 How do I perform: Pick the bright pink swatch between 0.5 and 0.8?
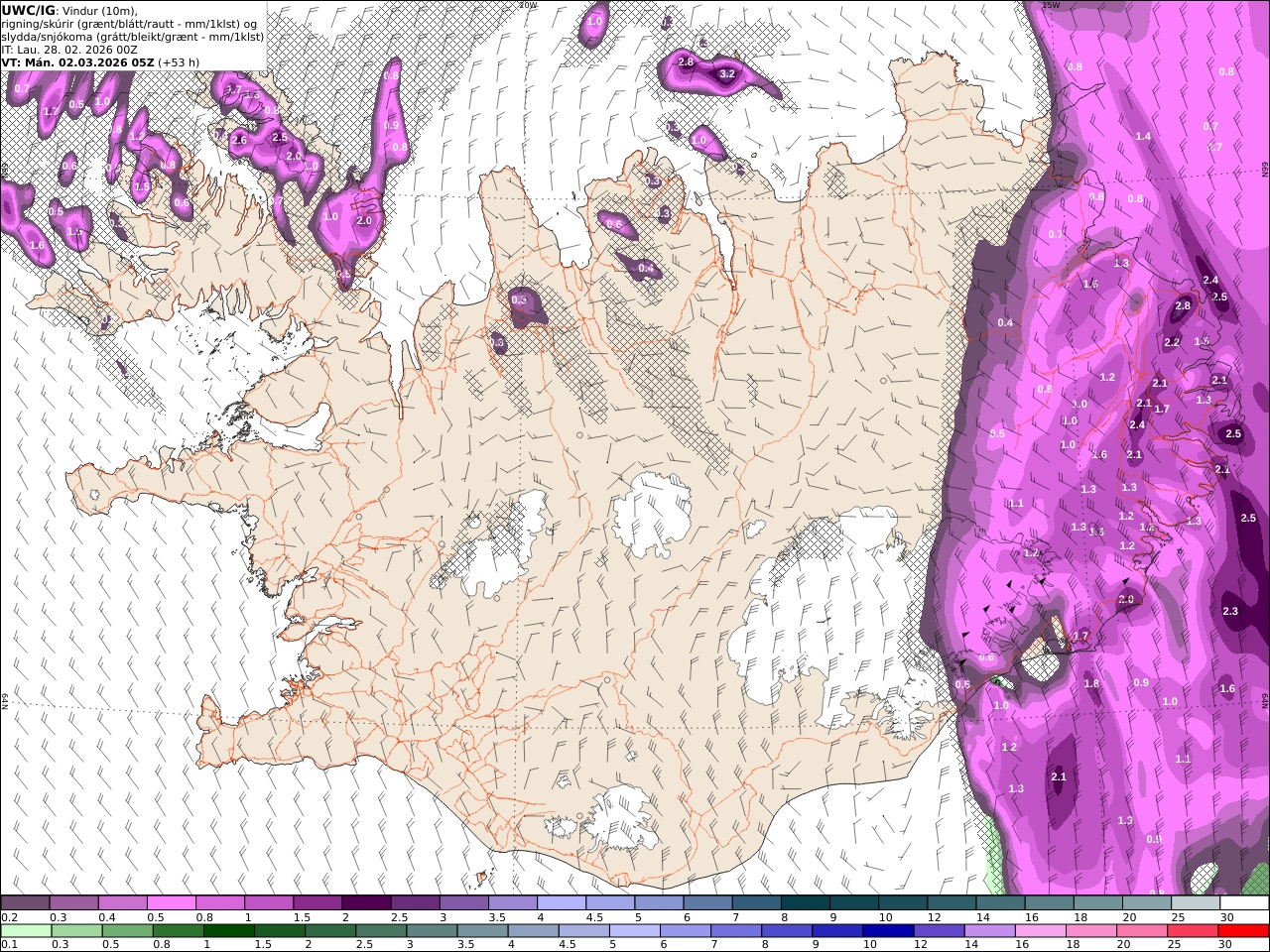click(x=172, y=902)
